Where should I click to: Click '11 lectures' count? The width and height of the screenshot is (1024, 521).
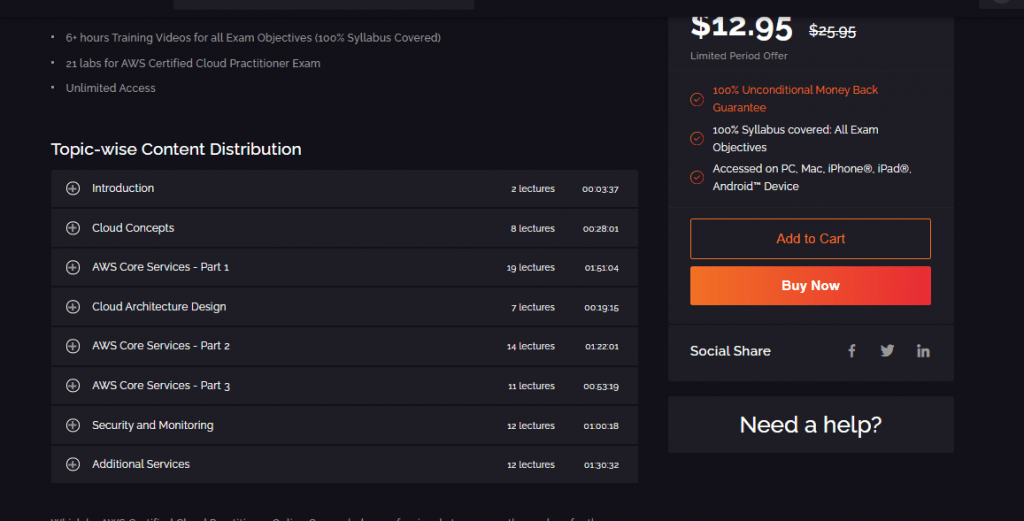[x=532, y=387]
